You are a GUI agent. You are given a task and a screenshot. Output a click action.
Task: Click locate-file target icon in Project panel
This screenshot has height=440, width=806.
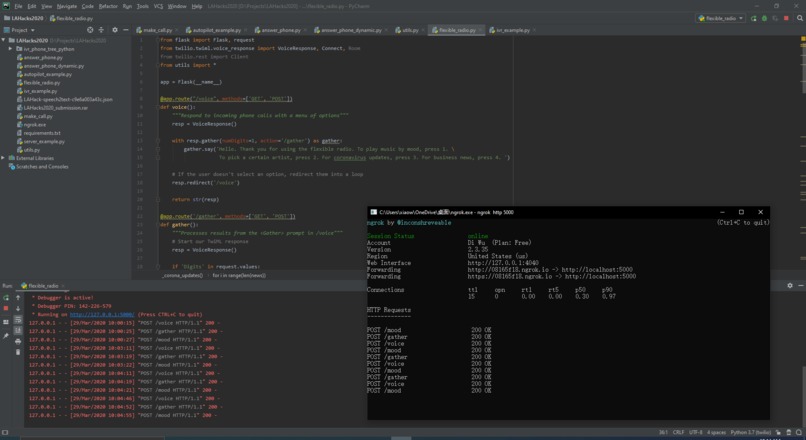(90, 30)
